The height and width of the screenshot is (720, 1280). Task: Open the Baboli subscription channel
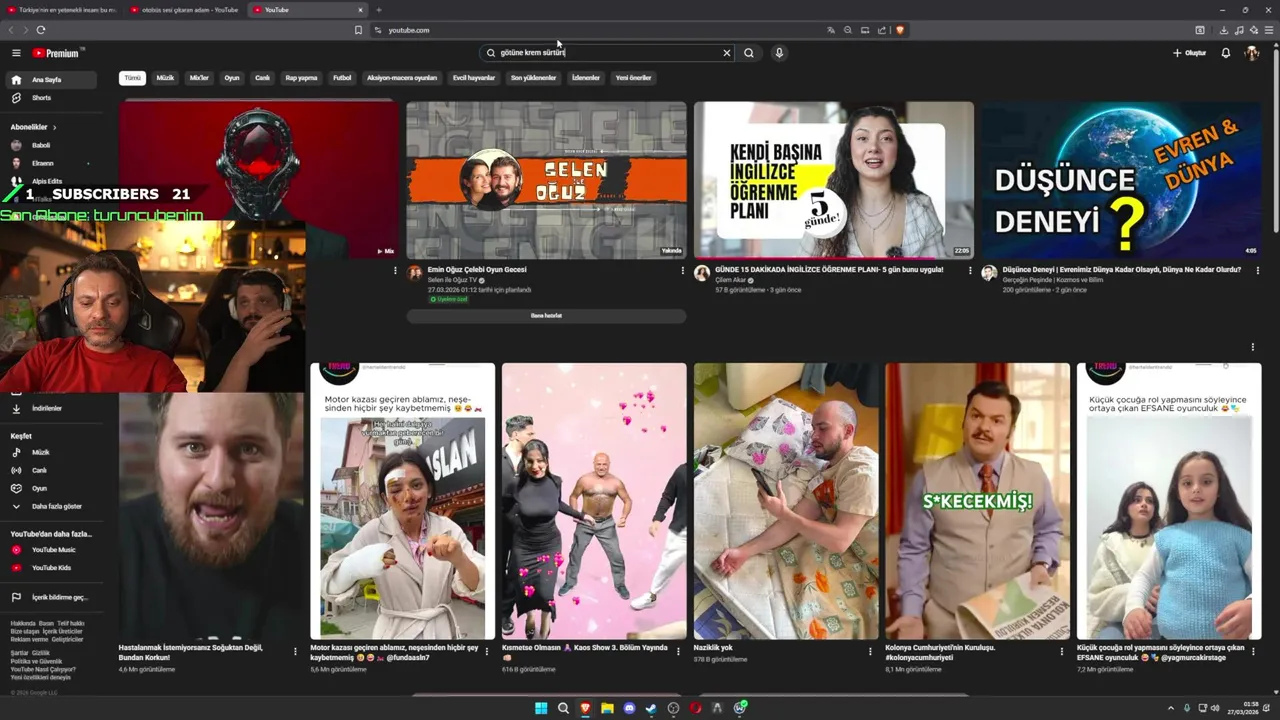coord(53,145)
